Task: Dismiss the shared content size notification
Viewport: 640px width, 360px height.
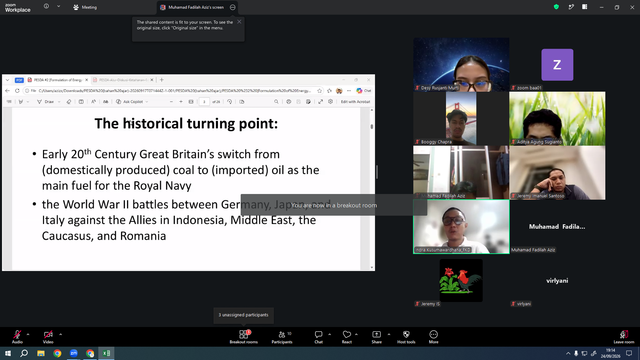Action: 239,22
